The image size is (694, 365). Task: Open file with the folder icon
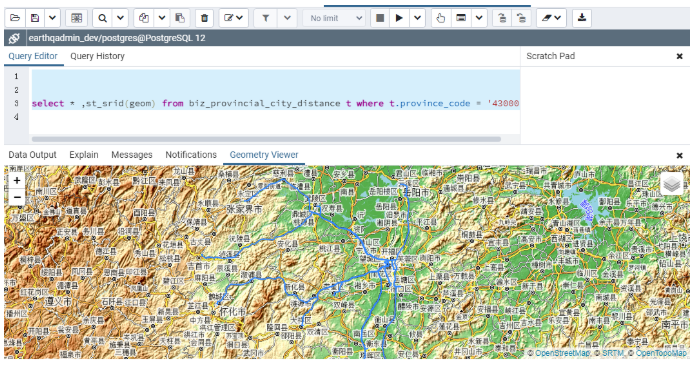click(15, 18)
